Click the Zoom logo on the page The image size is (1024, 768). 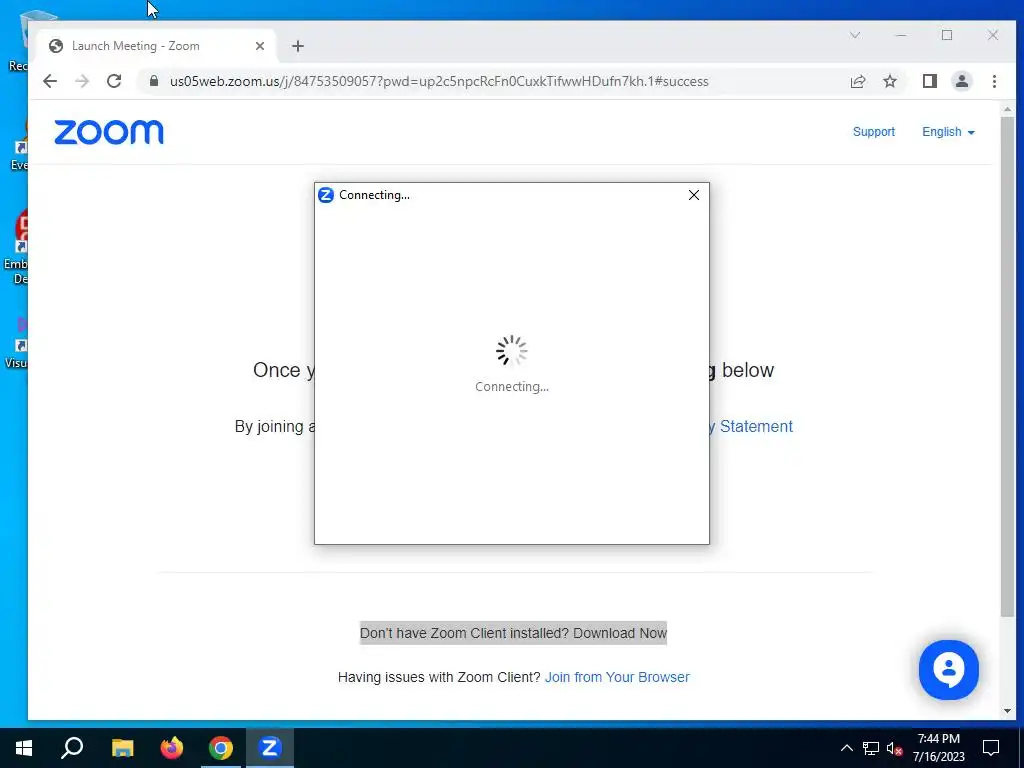109,132
